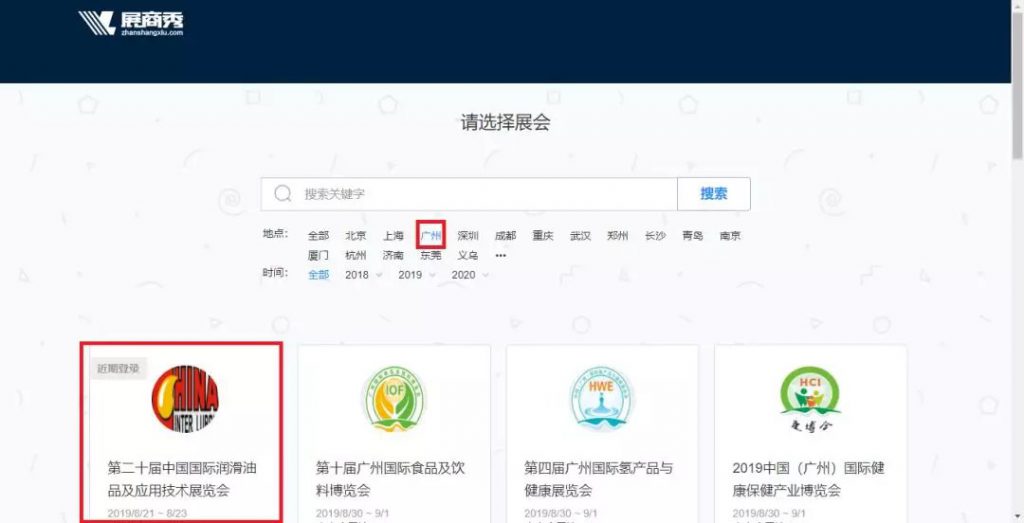Filter exhibitions by 南京
This screenshot has width=1024, height=523.
(730, 236)
